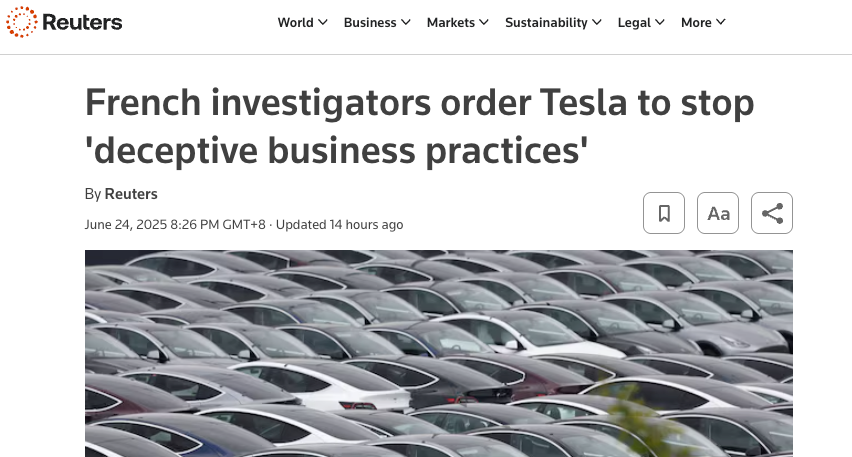Click the Reuters wordmark in header
This screenshot has width=852, height=457.
[x=83, y=22]
